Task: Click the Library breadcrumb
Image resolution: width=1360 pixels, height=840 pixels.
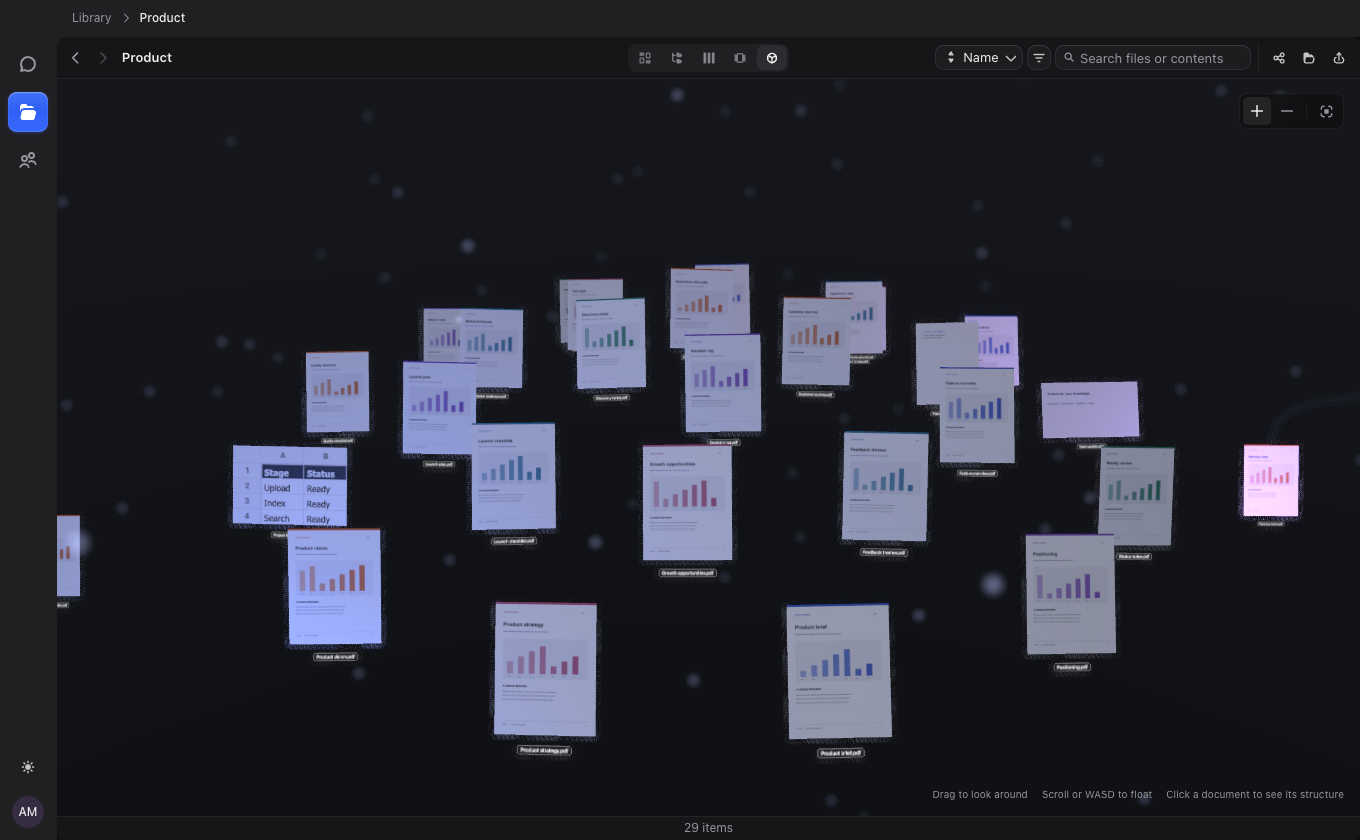Action: tap(92, 18)
